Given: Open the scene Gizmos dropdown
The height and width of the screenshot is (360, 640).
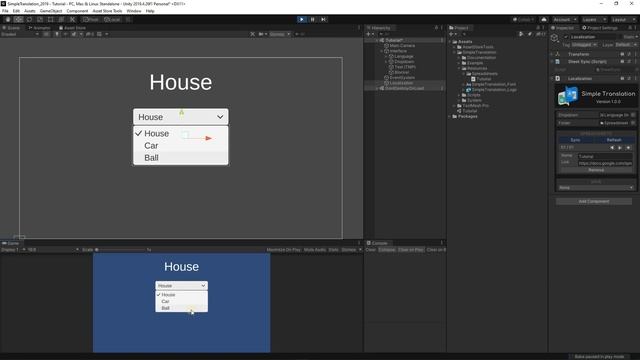Looking at the screenshot, I should [x=279, y=34].
